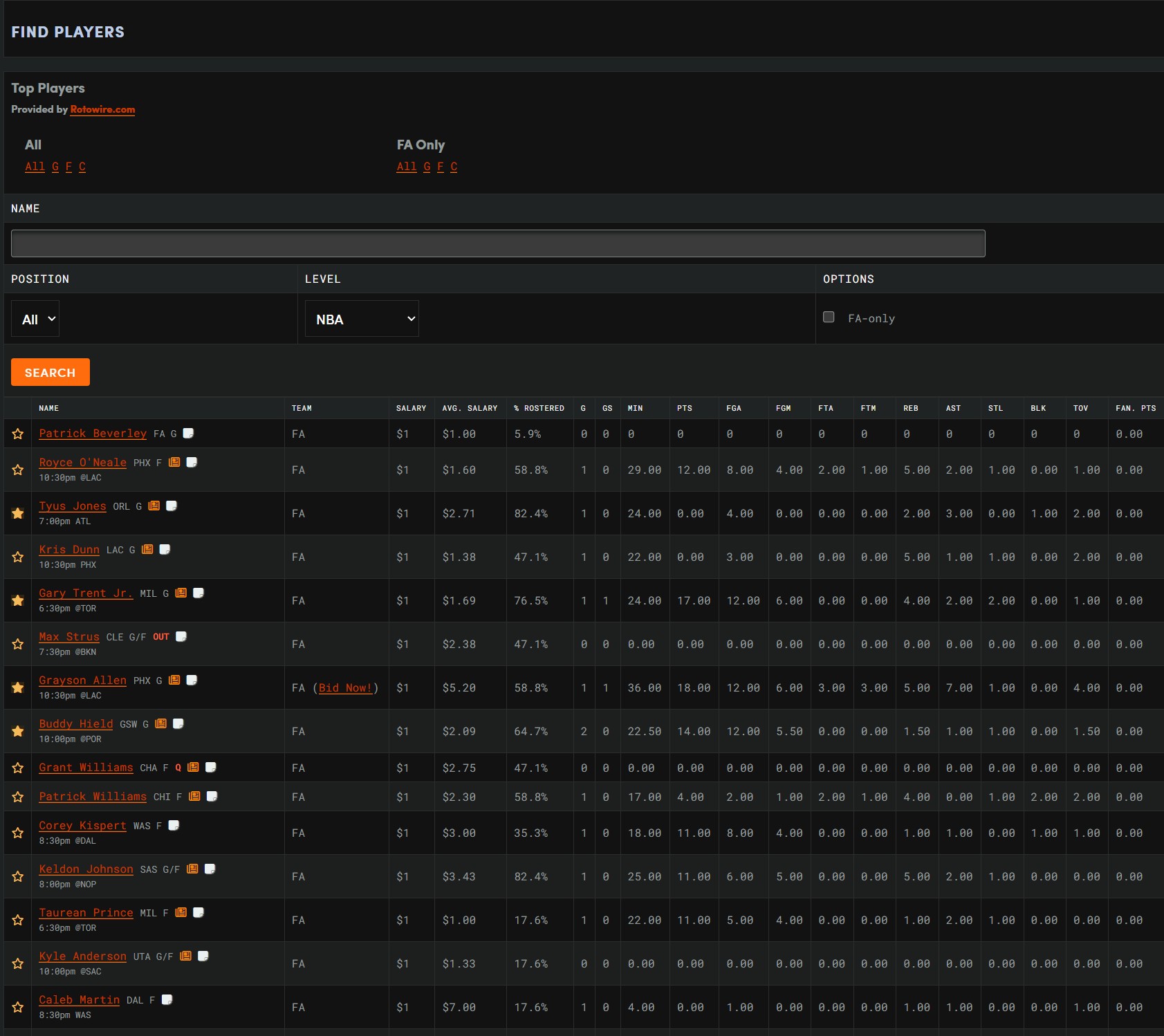
Task: Open the Position dropdown set to All
Action: (35, 319)
